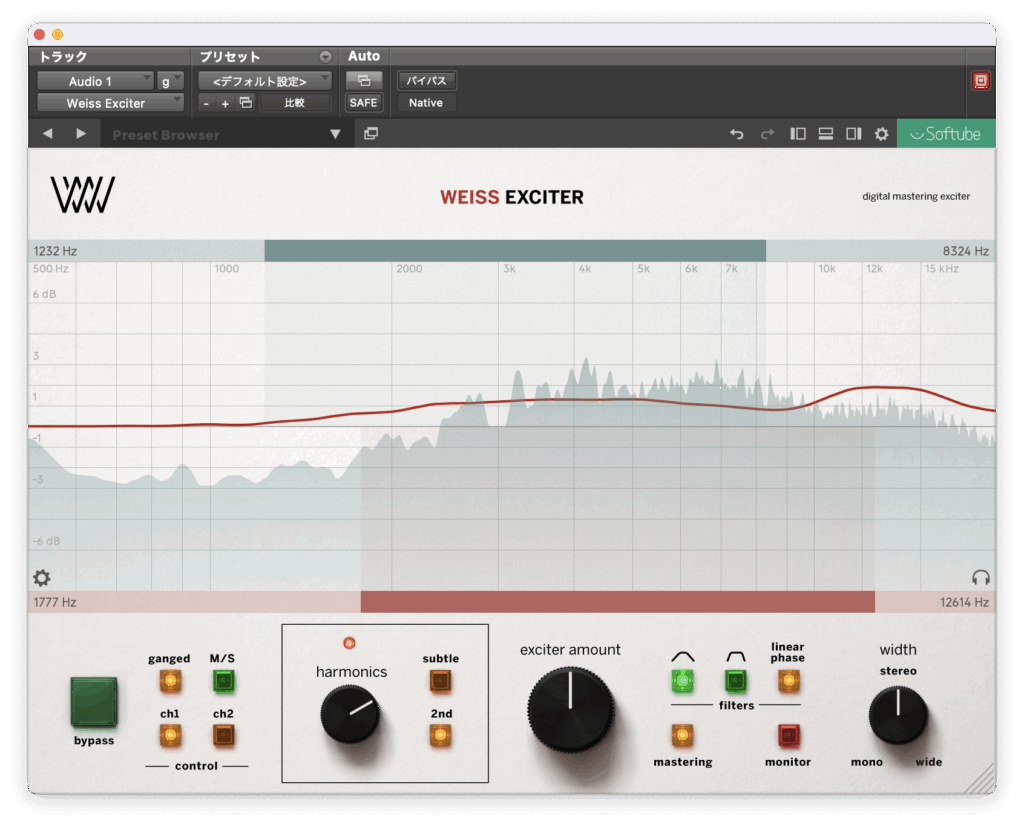The image size is (1024, 827).
Task: Toggle the 2nd harmonics button
Action: pos(440,736)
